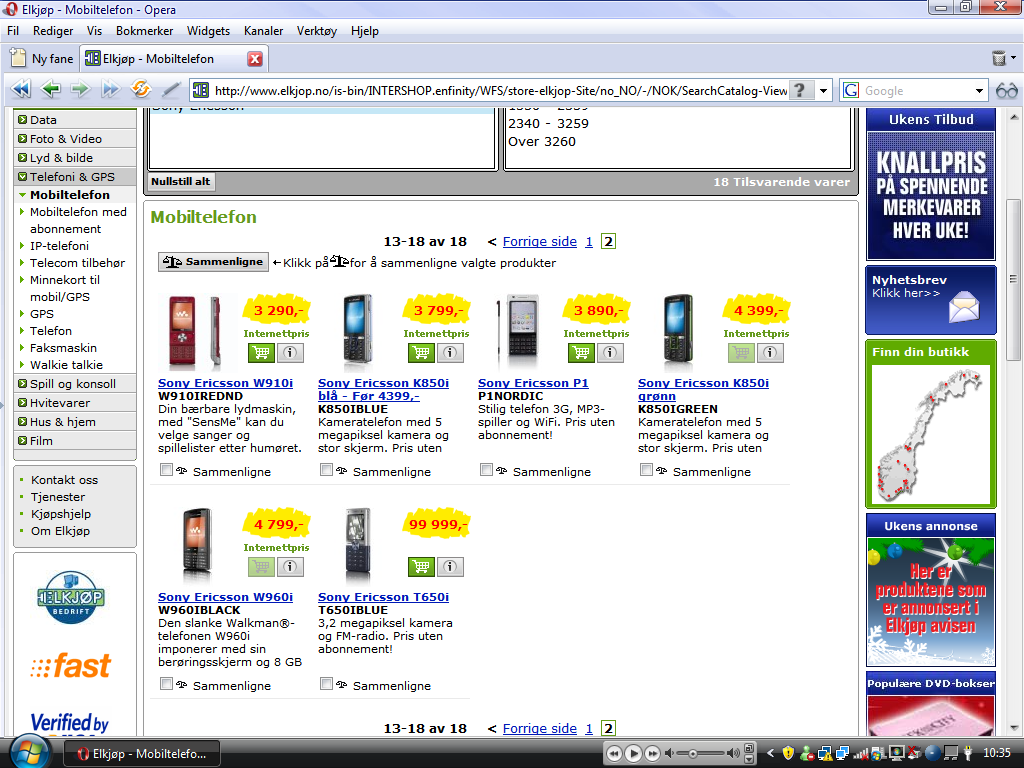Open the address bar history dropdown

[824, 90]
